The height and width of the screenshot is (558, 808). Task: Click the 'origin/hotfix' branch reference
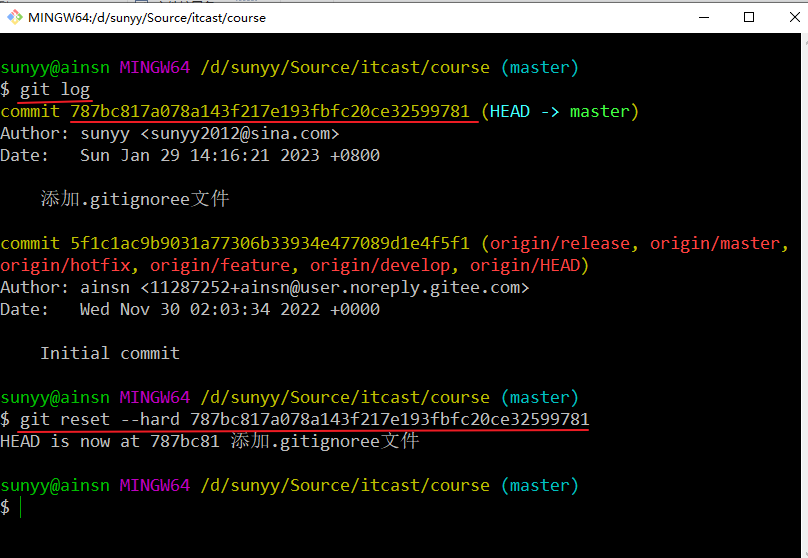(x=70, y=265)
